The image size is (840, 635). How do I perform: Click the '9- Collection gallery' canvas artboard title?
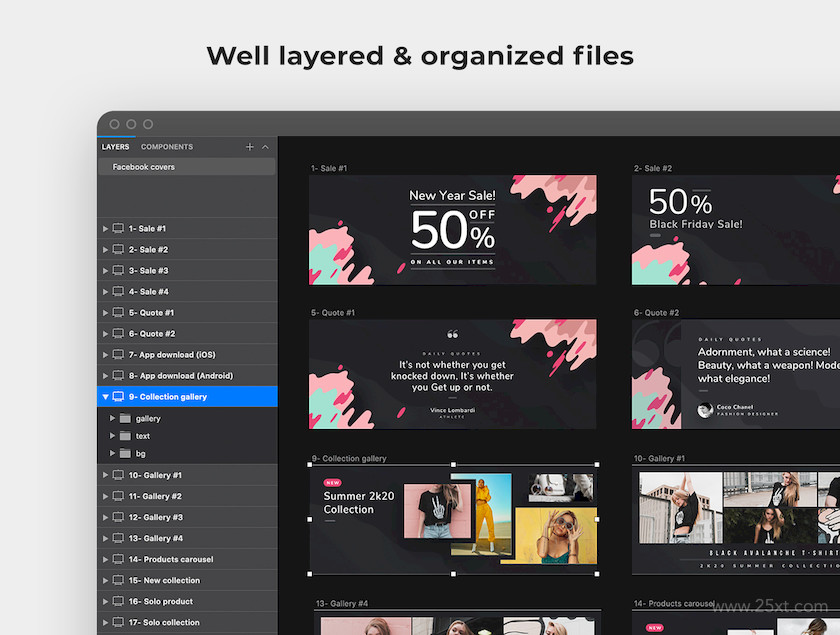(x=349, y=458)
